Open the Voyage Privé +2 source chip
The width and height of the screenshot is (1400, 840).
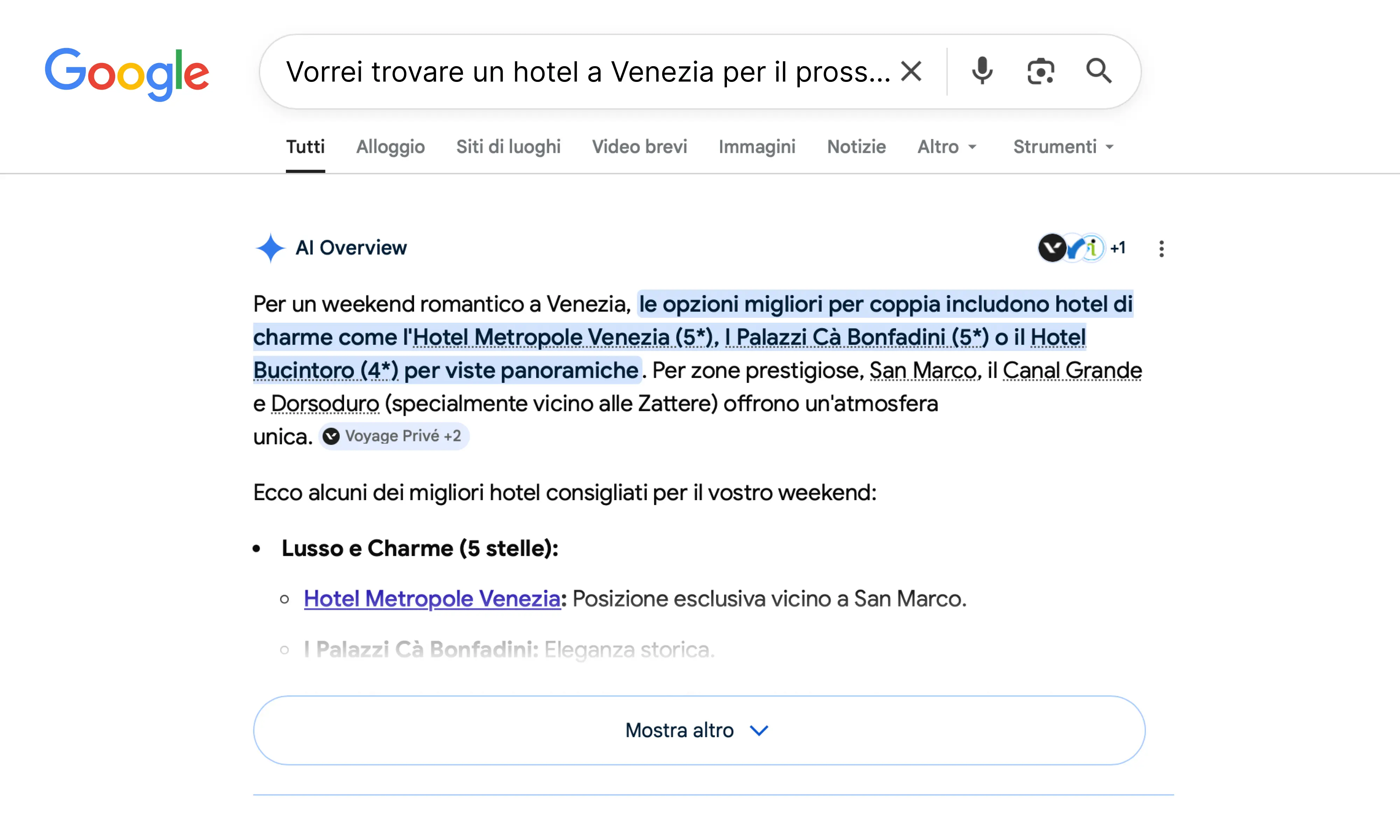pos(394,436)
